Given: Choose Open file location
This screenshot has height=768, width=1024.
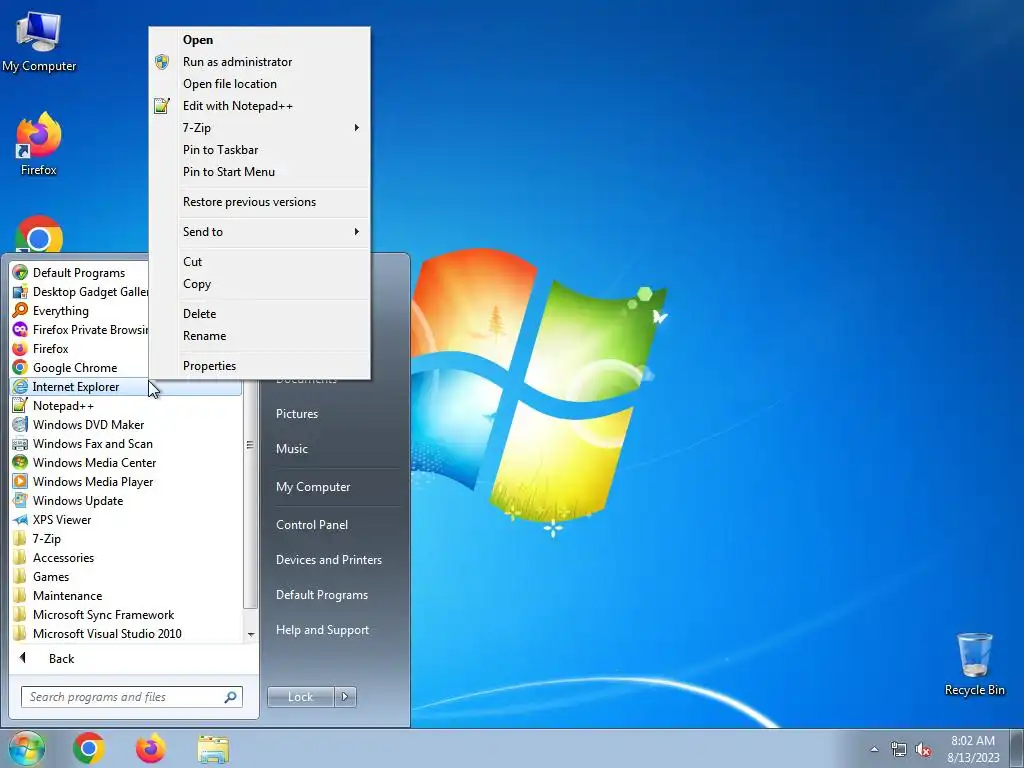Looking at the screenshot, I should [260, 84].
